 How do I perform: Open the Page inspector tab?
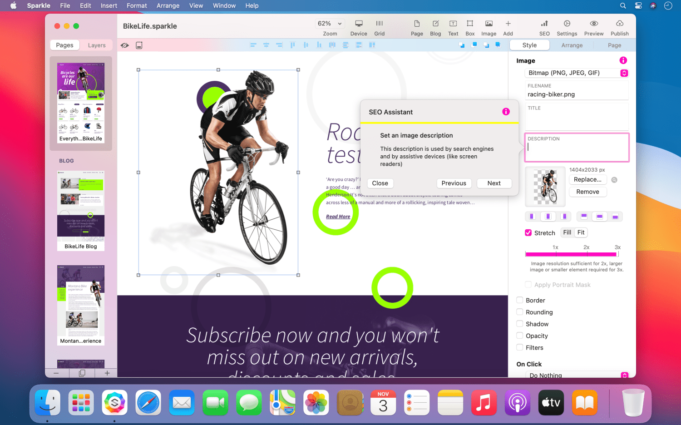[x=614, y=45]
